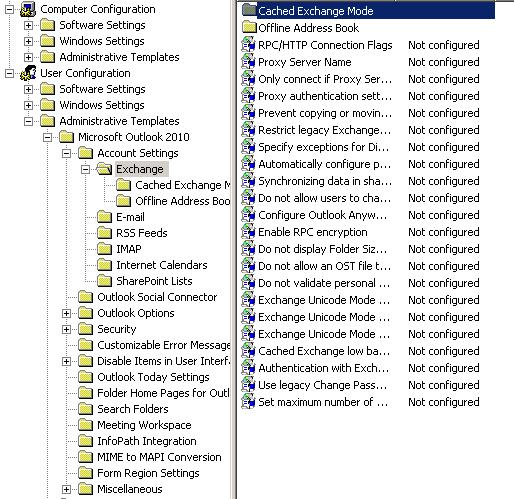514x499 pixels.
Task: Expand Windows Settings under User Configuration
Action: [28, 105]
